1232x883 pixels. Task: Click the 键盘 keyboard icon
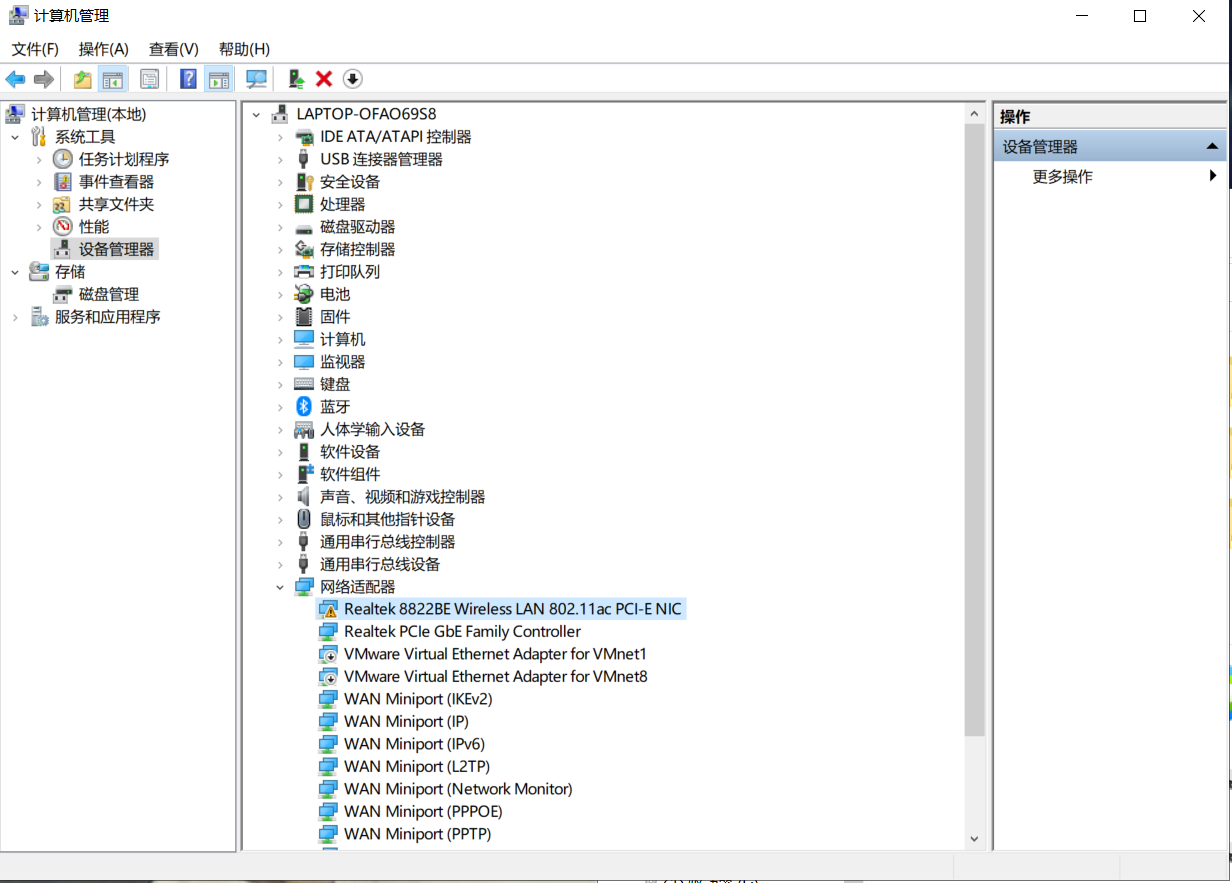[304, 384]
